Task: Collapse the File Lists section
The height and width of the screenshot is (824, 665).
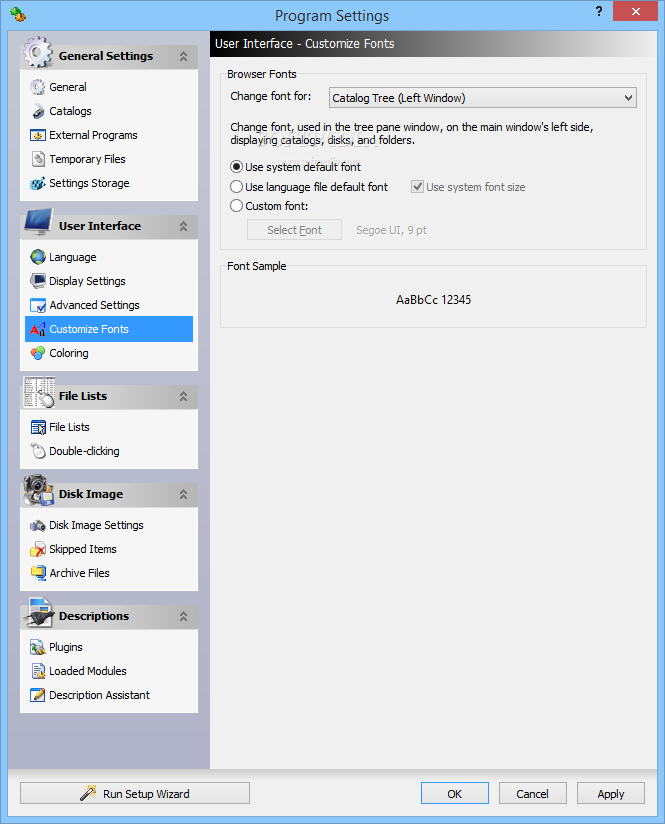Action: click(x=183, y=396)
